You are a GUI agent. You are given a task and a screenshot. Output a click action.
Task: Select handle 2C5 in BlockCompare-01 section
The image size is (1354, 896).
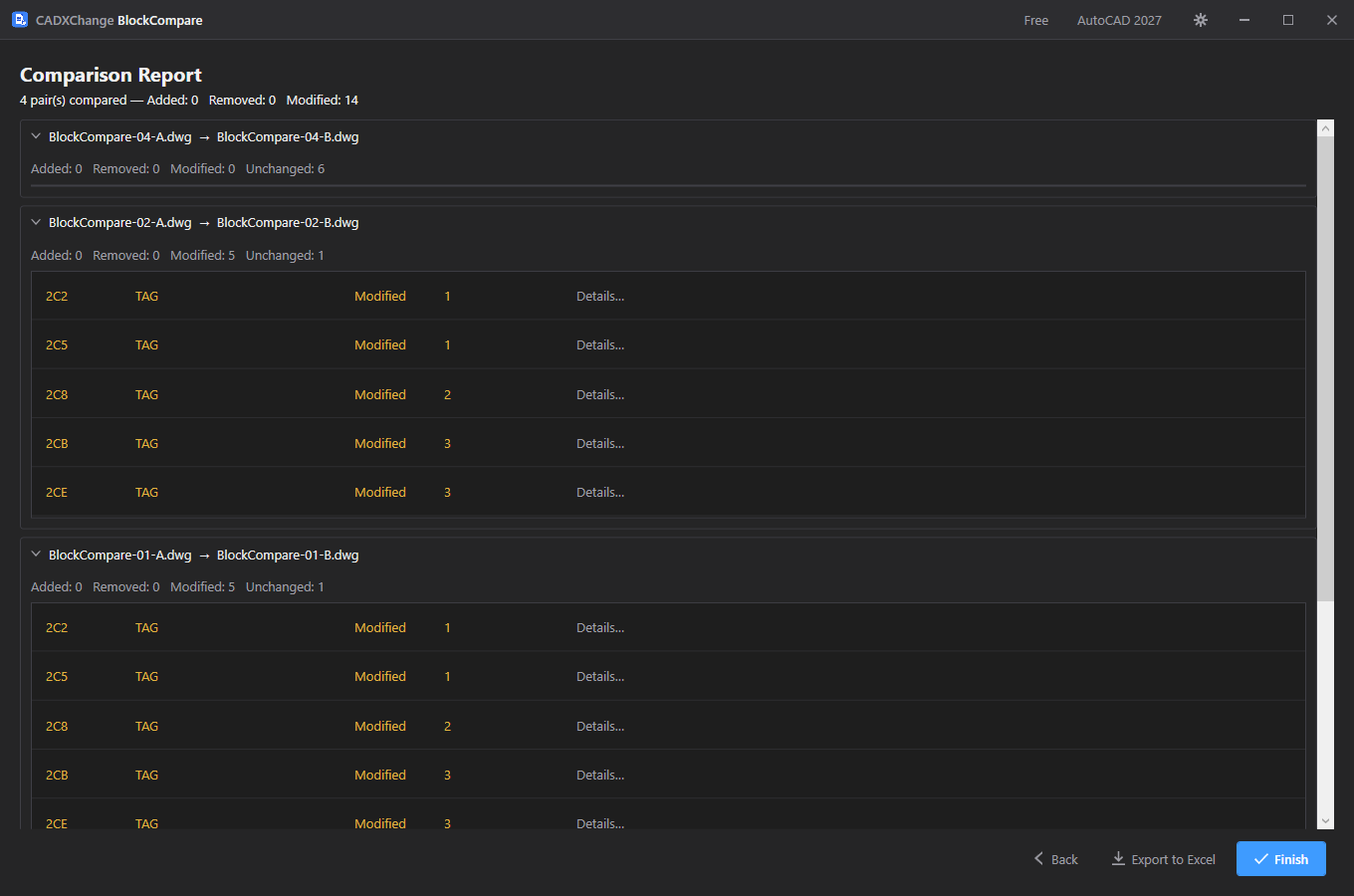(x=57, y=676)
